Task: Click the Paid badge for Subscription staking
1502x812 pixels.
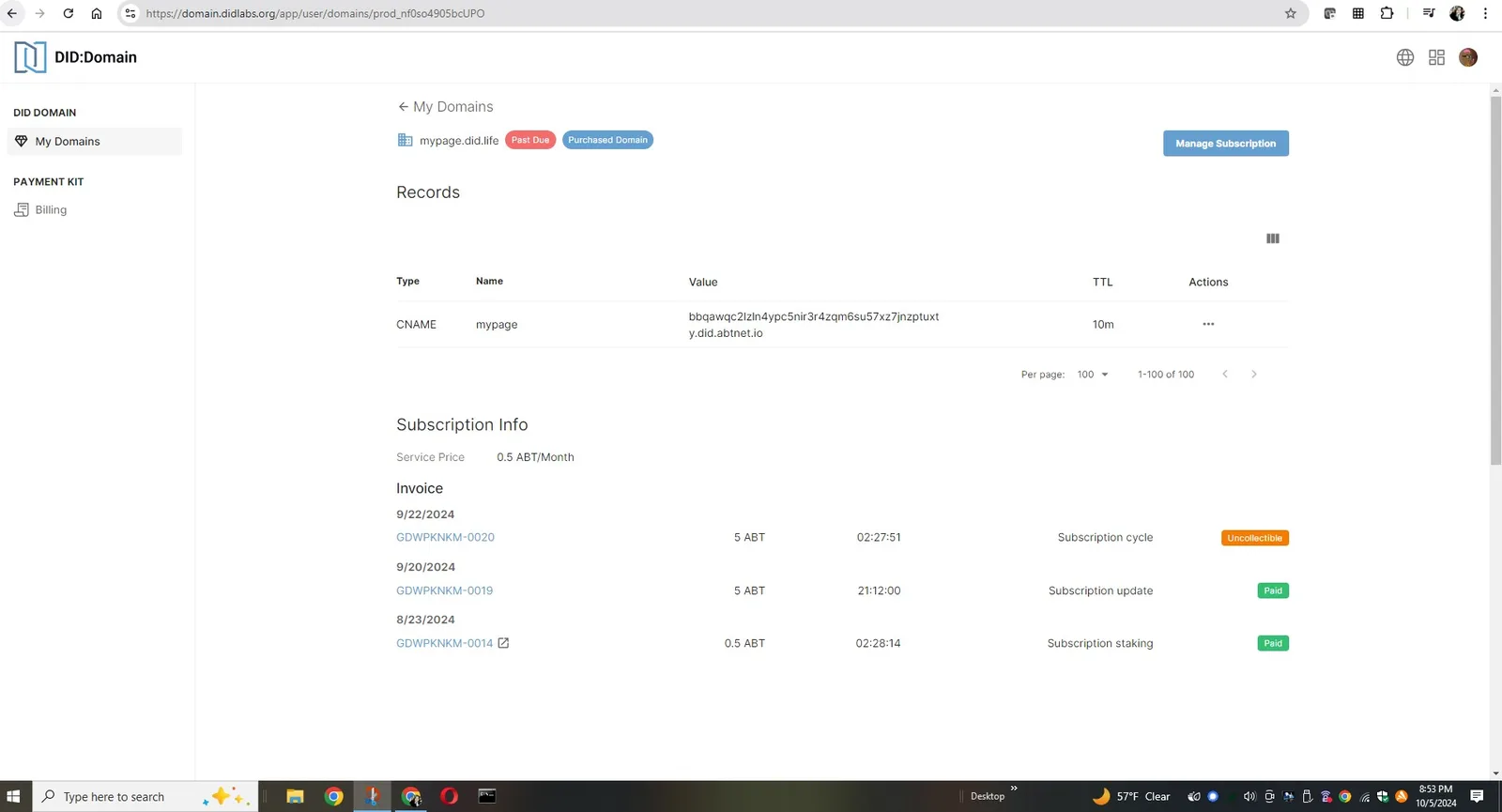Action: point(1273,643)
